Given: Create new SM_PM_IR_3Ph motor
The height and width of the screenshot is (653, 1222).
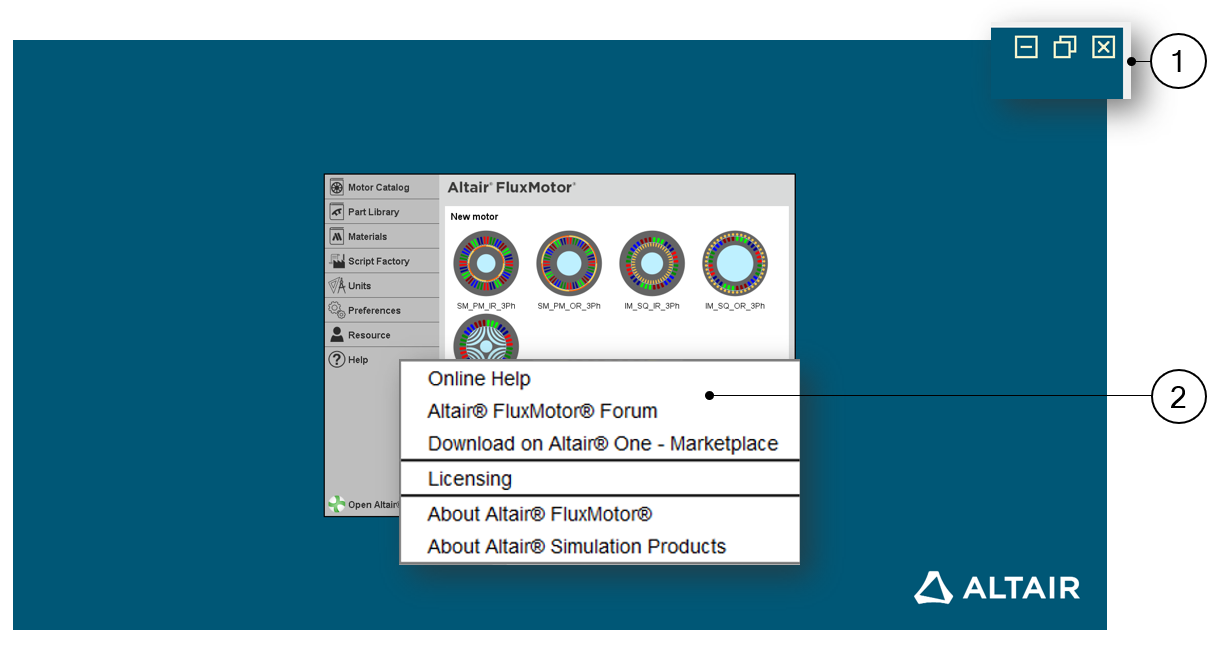Looking at the screenshot, I should pyautogui.click(x=486, y=264).
